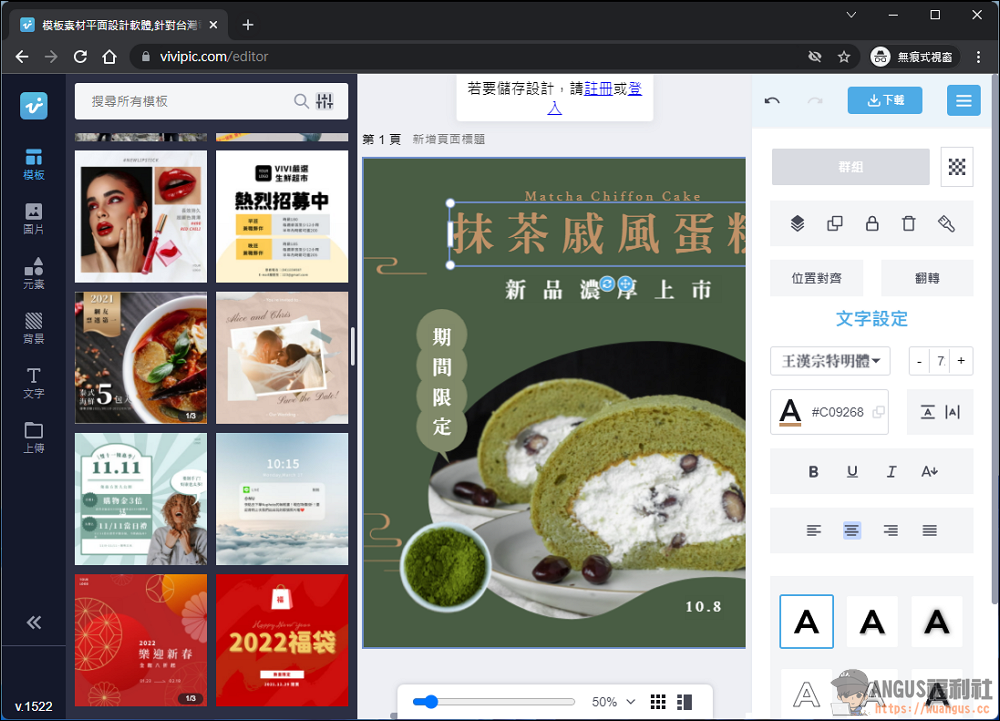
Task: Lock the selected element
Action: click(872, 223)
